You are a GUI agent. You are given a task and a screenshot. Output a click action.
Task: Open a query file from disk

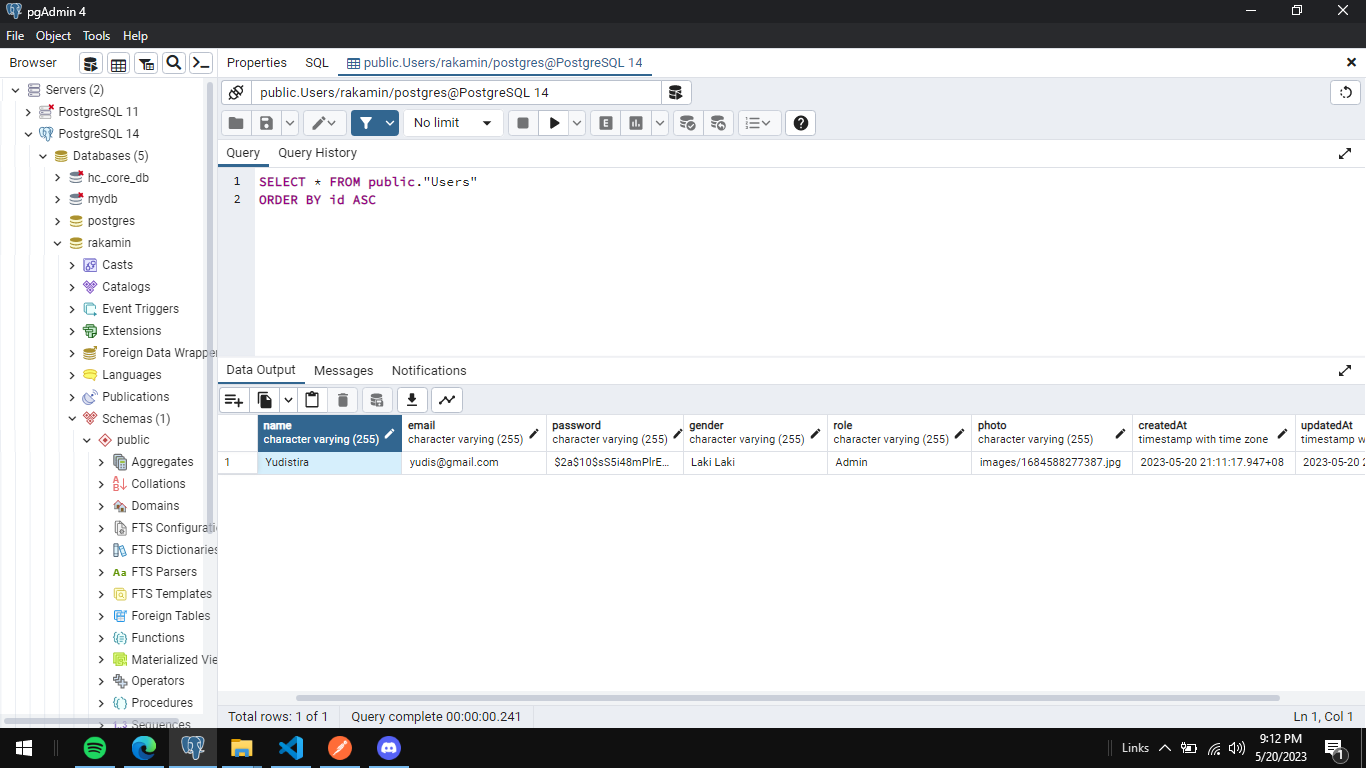[235, 122]
